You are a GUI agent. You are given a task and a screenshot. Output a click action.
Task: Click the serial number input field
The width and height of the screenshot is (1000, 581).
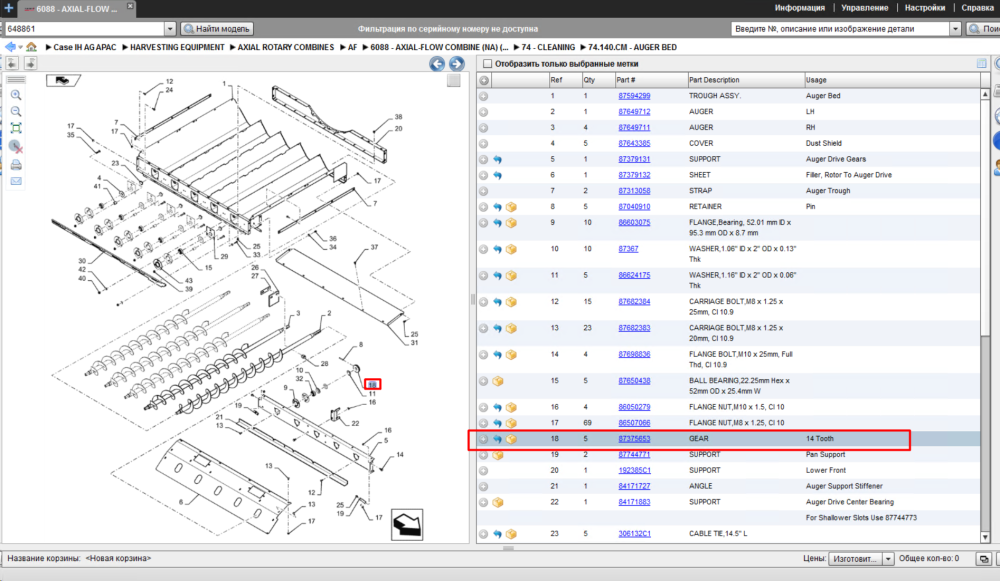pos(84,29)
